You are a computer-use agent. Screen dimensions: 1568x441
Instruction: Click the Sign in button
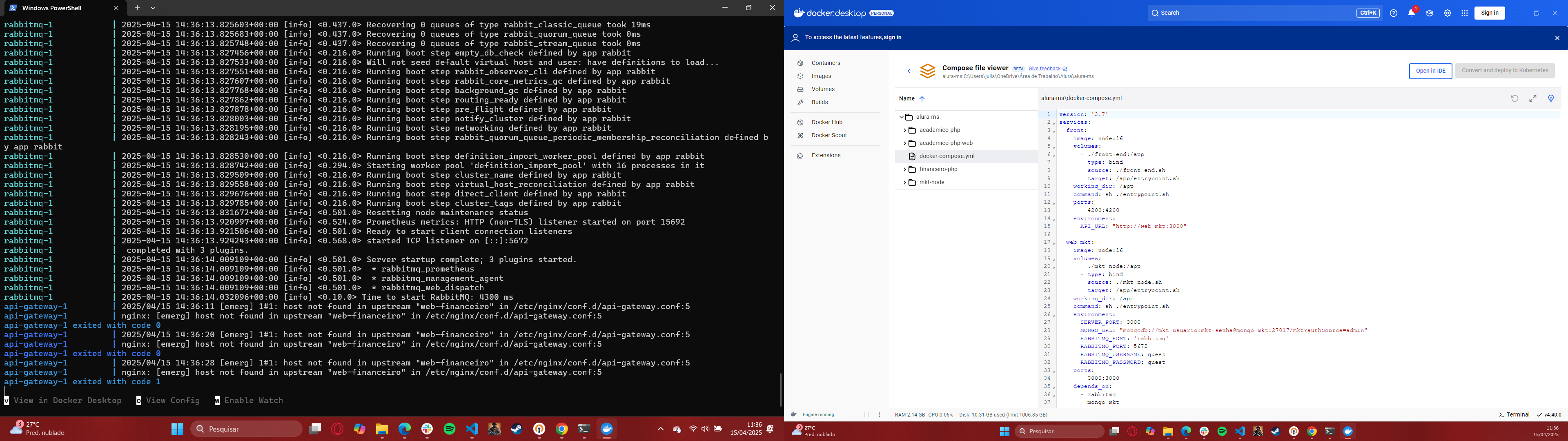tap(1490, 13)
